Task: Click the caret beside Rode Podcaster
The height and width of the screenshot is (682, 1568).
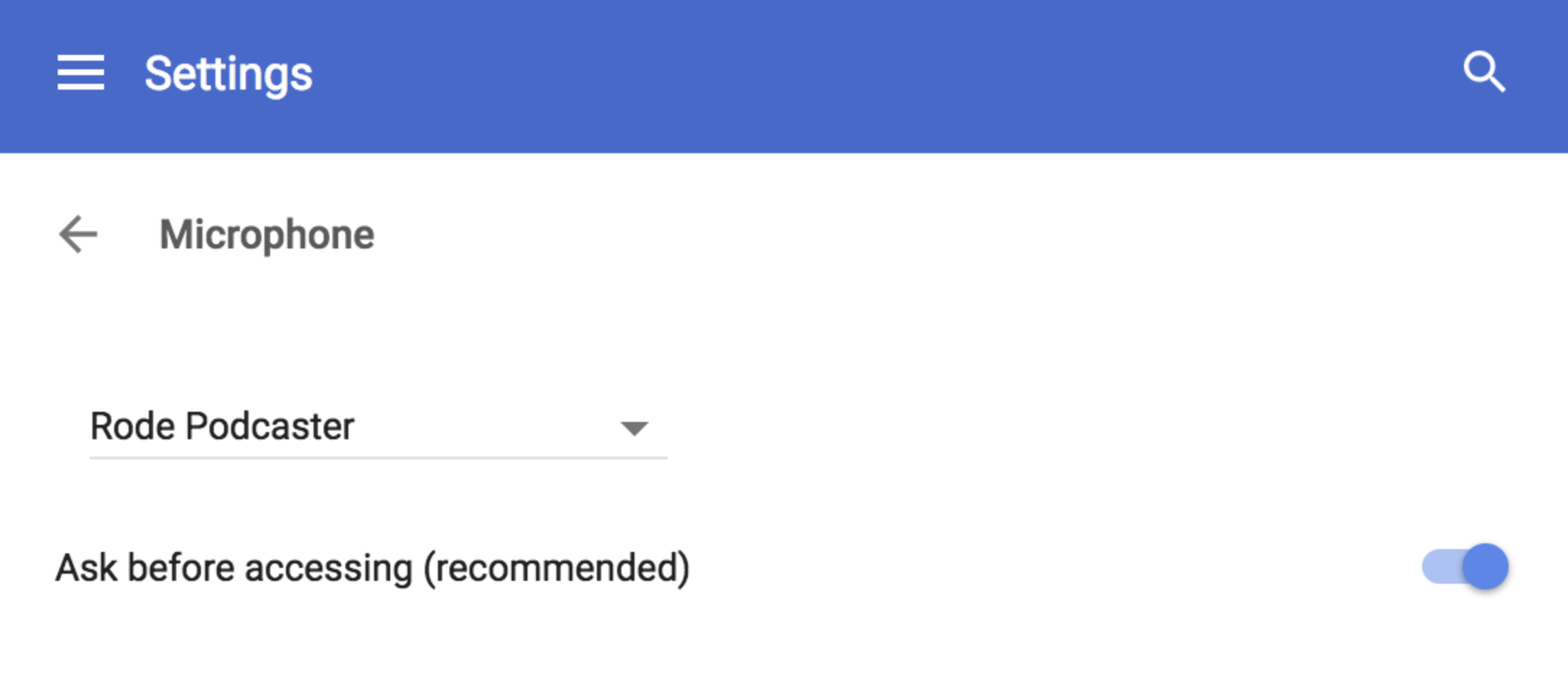Action: [634, 428]
